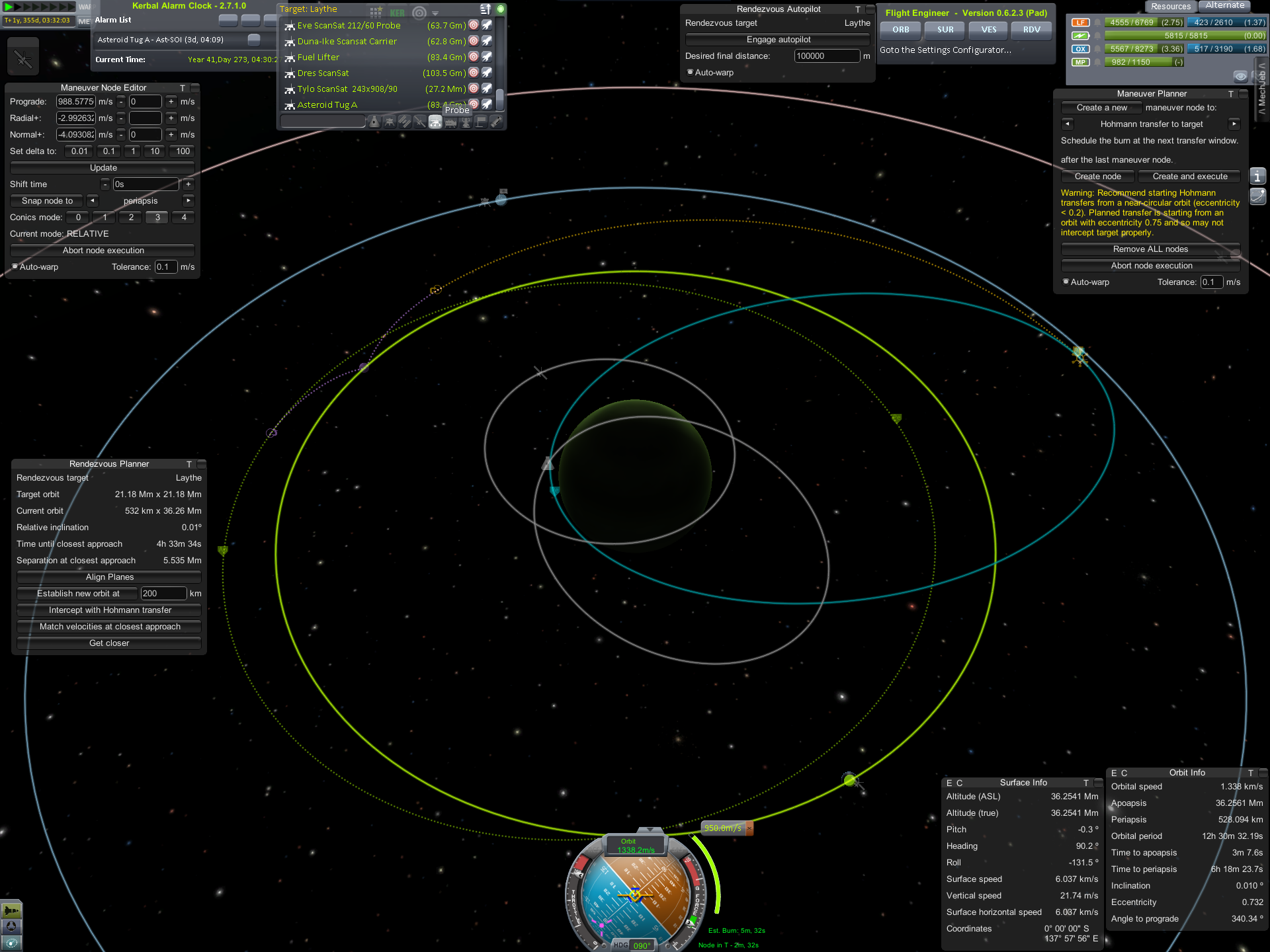Click the MP monopropellant resource icon
The height and width of the screenshot is (952, 1270).
pos(1080,62)
